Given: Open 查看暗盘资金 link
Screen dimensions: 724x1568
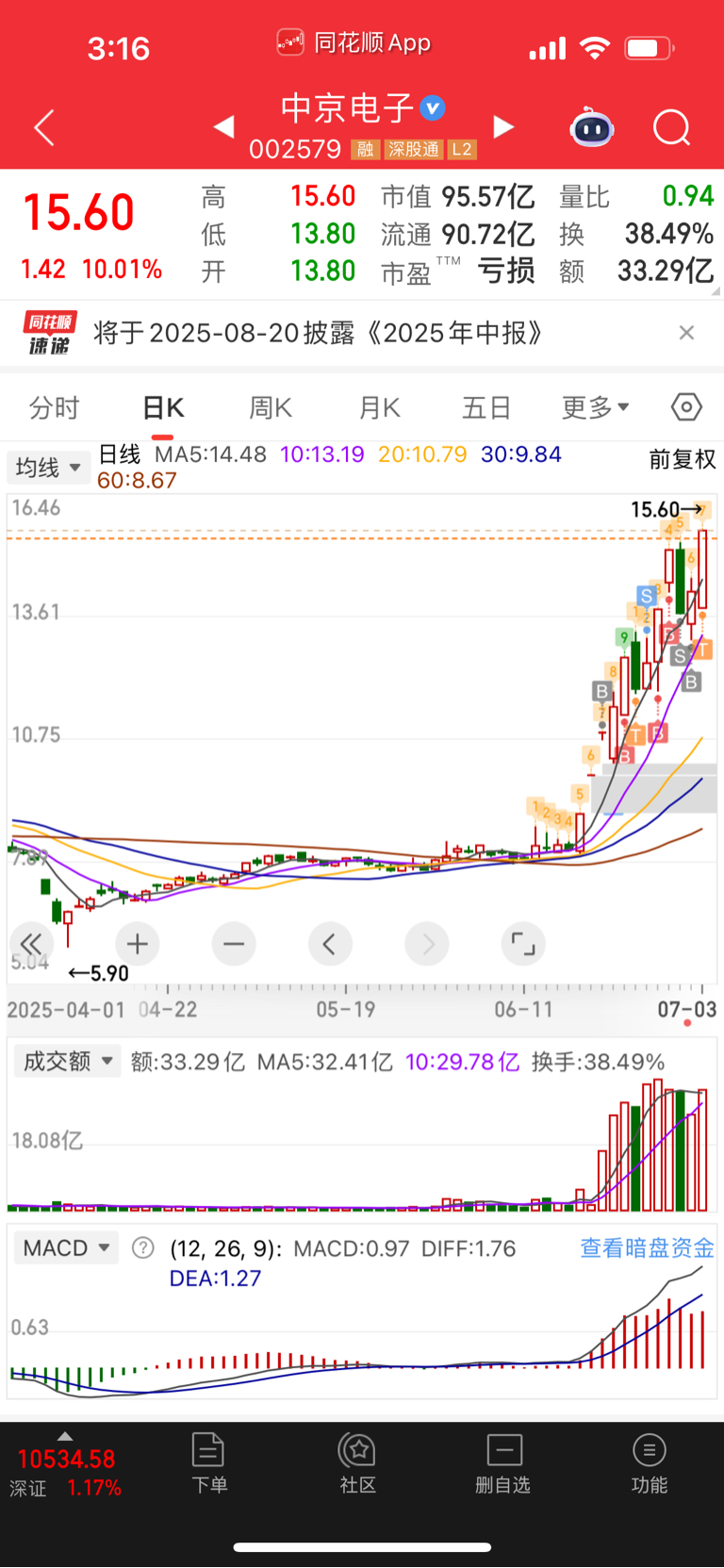Looking at the screenshot, I should tap(647, 1248).
